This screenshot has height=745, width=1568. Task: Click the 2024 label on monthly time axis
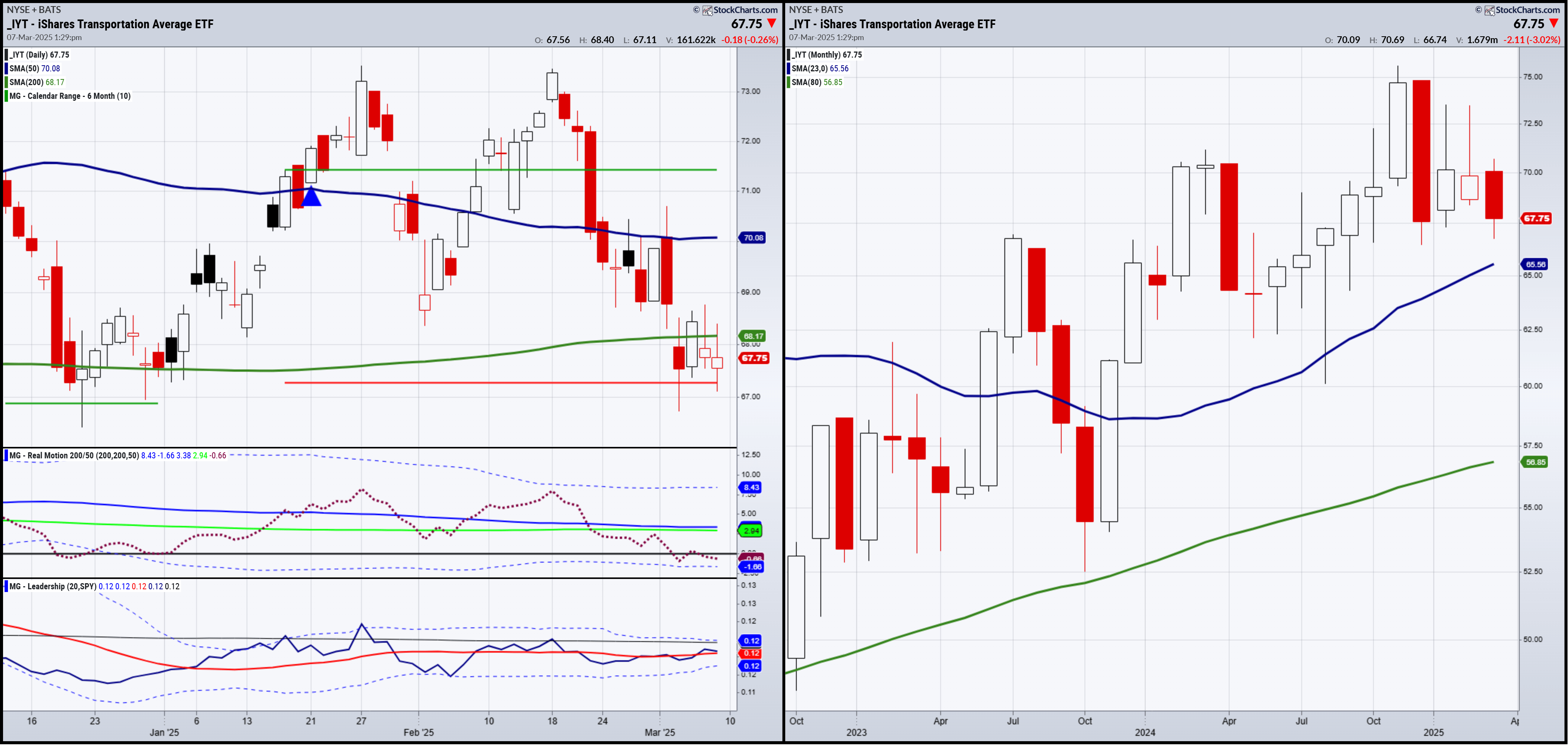[1145, 732]
